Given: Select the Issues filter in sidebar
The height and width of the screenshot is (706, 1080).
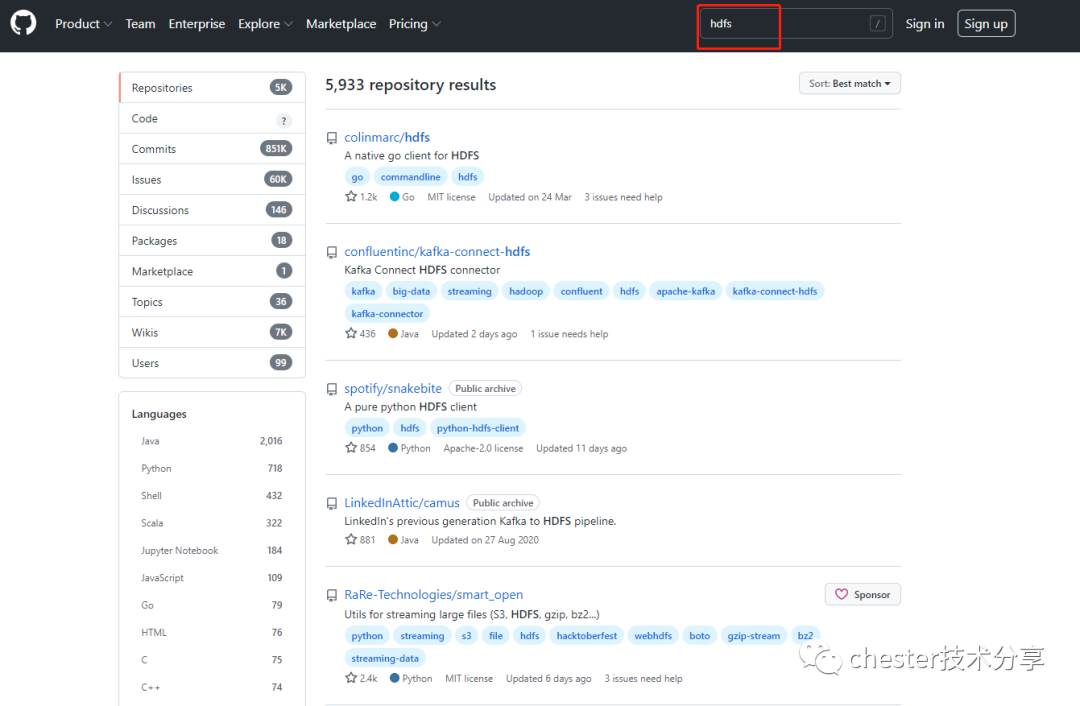Looking at the screenshot, I should (212, 179).
